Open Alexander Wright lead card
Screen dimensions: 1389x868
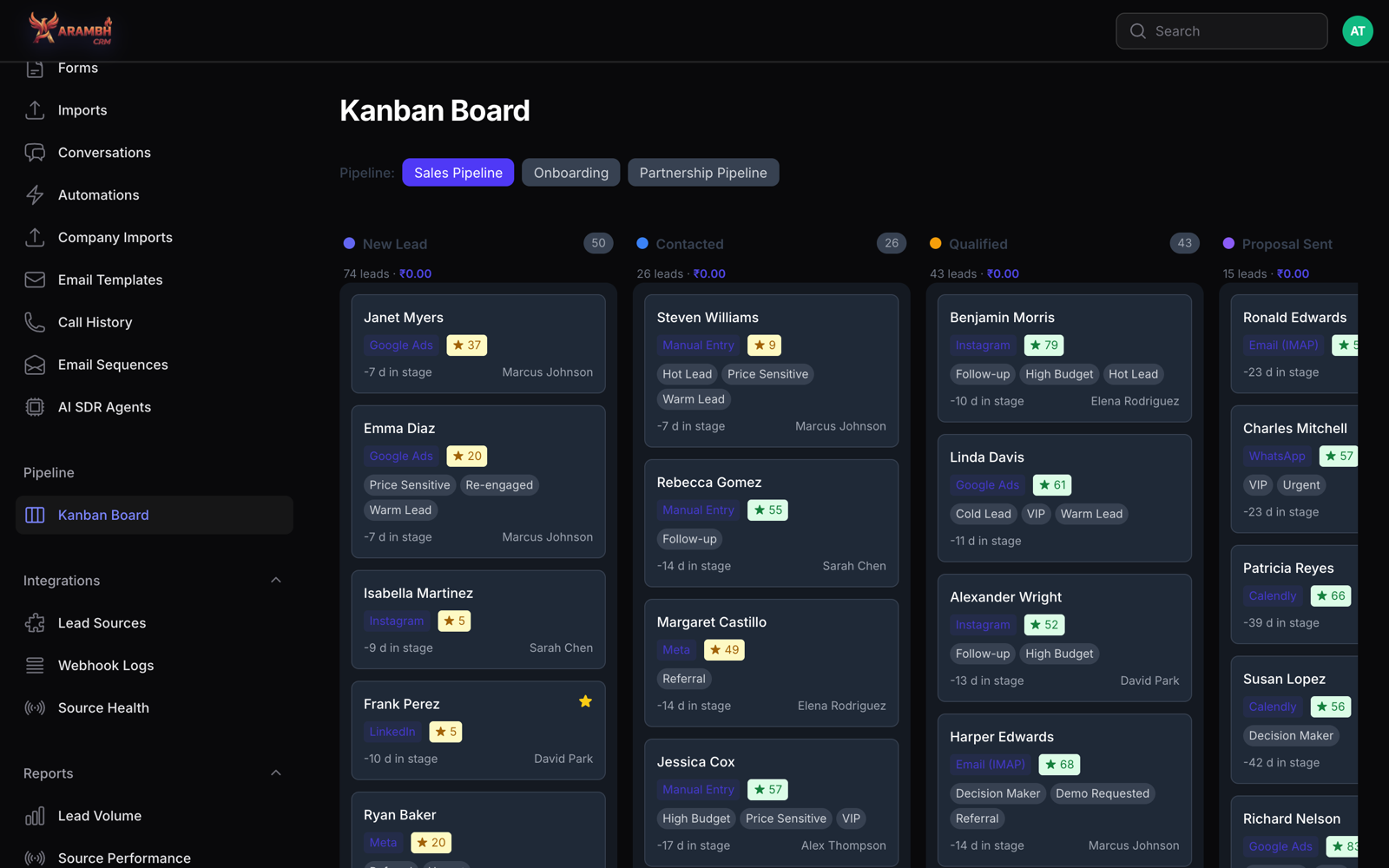pyautogui.click(x=1064, y=638)
